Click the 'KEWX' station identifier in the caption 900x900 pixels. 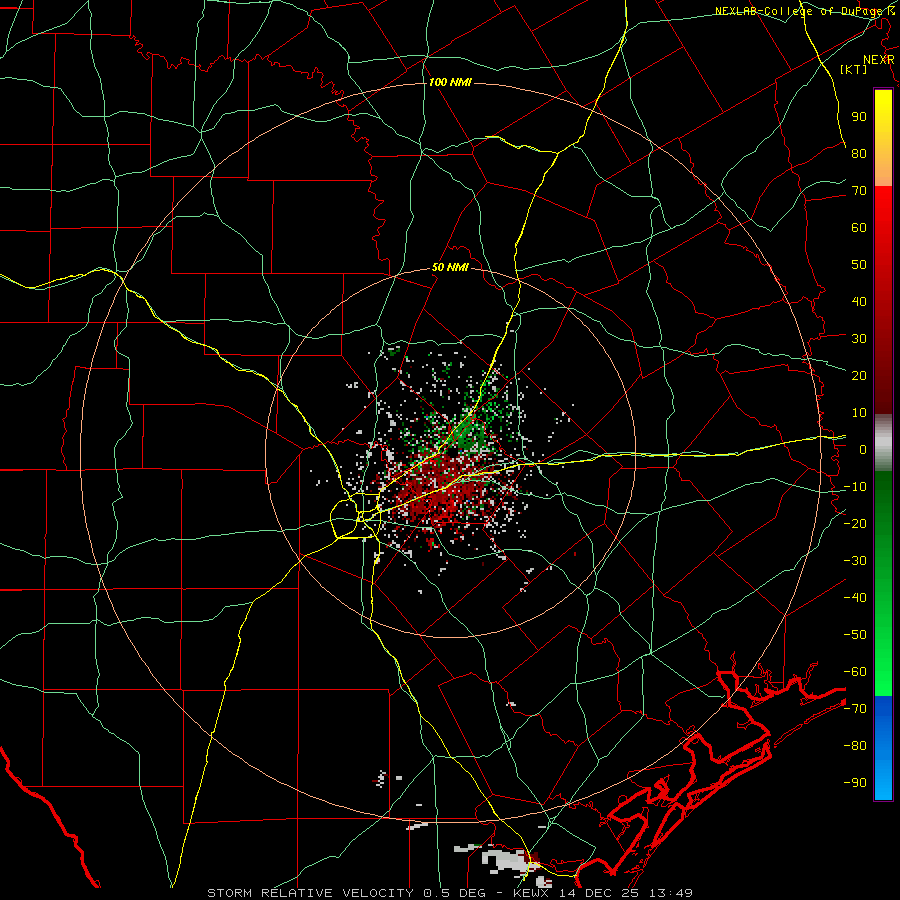[x=534, y=893]
